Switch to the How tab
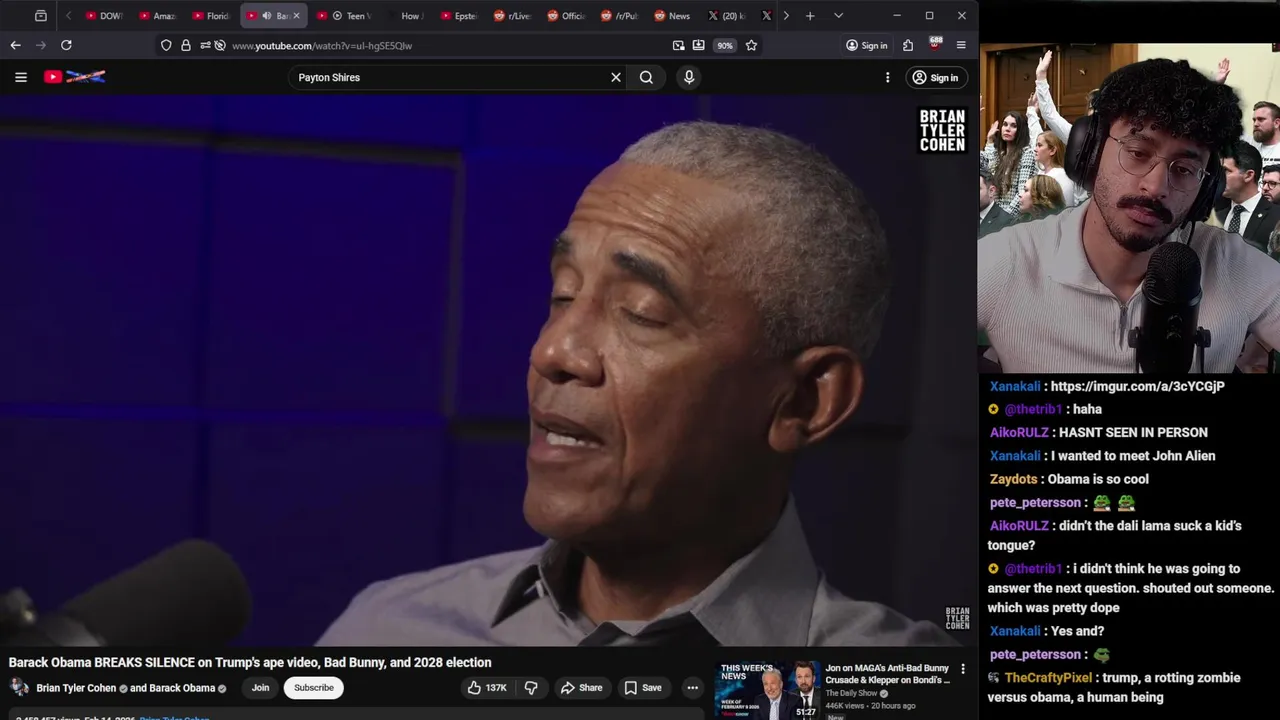Viewport: 1280px width, 720px height. (404, 16)
